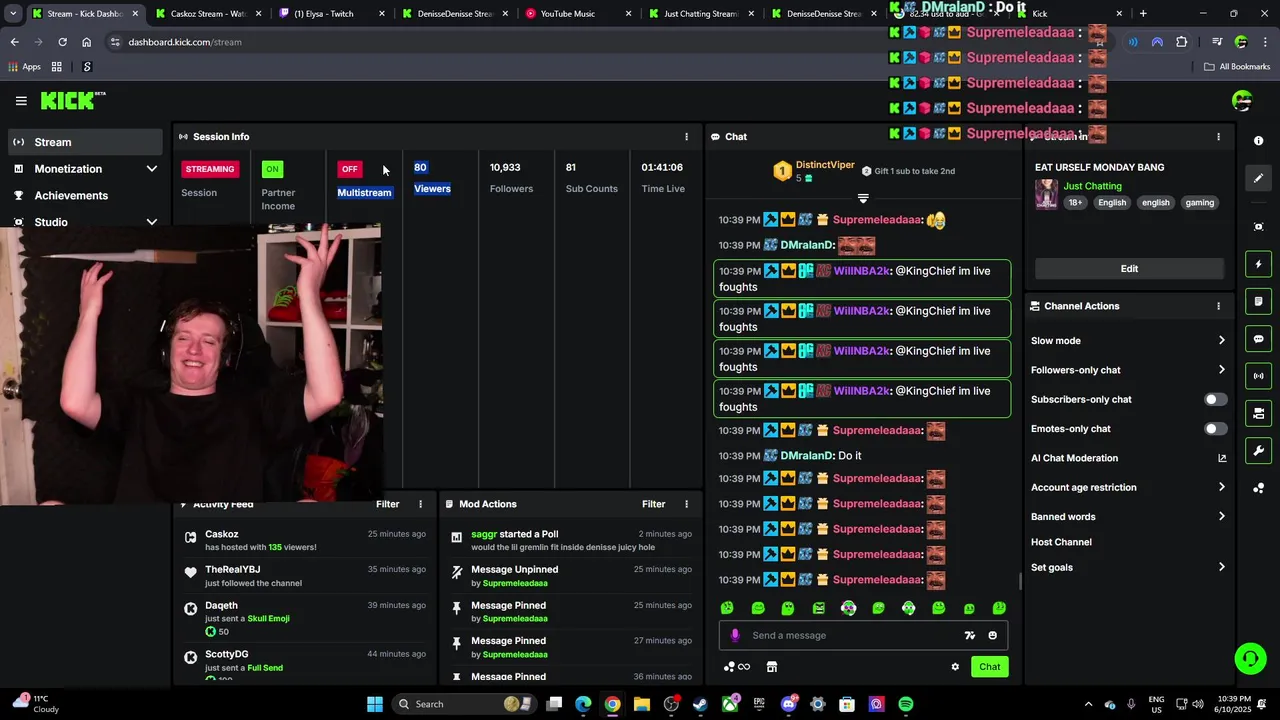Click the angry square green emote

point(818,608)
